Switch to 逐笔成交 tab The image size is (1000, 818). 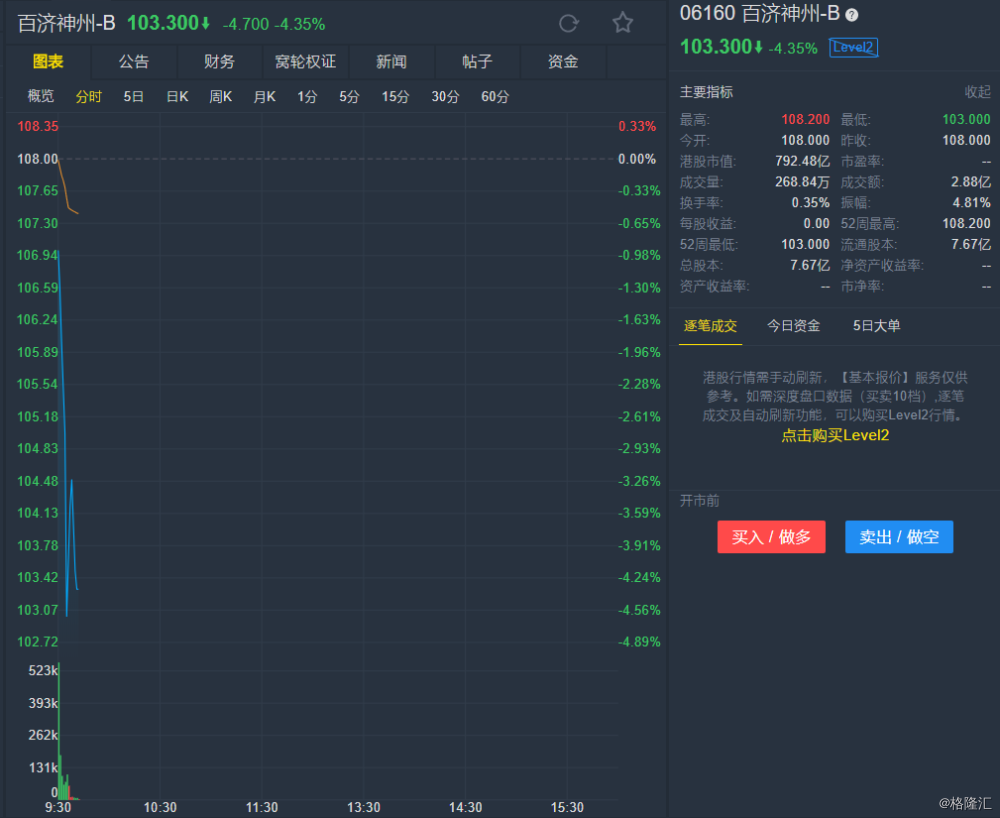click(710, 326)
